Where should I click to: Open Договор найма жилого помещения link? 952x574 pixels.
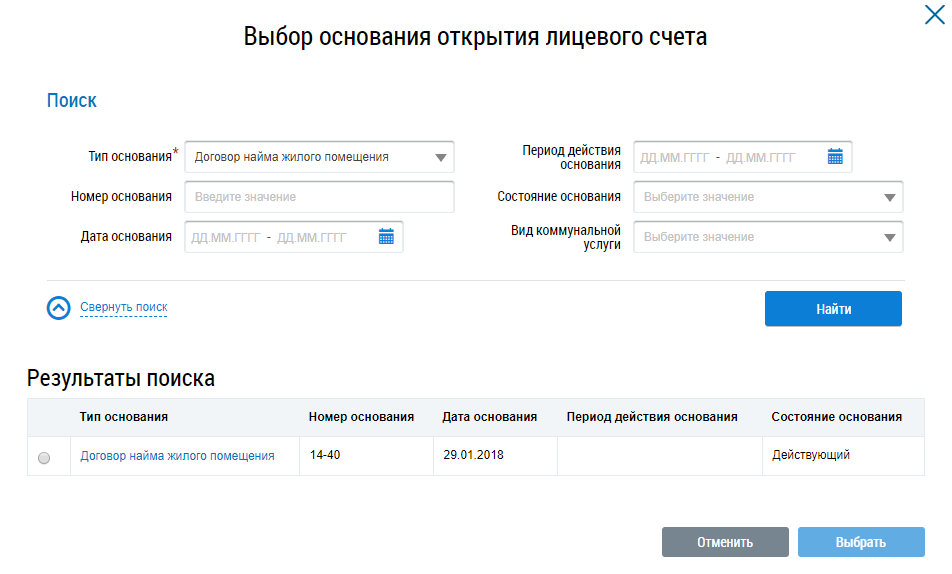(x=177, y=456)
